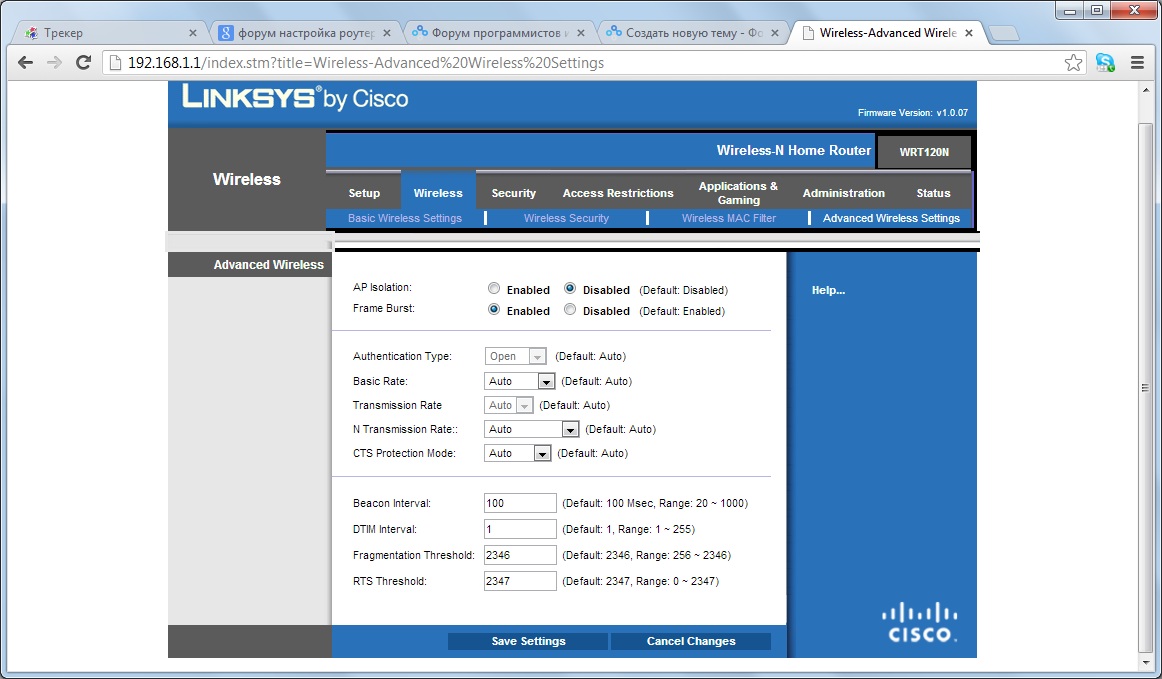Open Basic Wireless Settings subtab
This screenshot has height=679, width=1162.
(405, 218)
